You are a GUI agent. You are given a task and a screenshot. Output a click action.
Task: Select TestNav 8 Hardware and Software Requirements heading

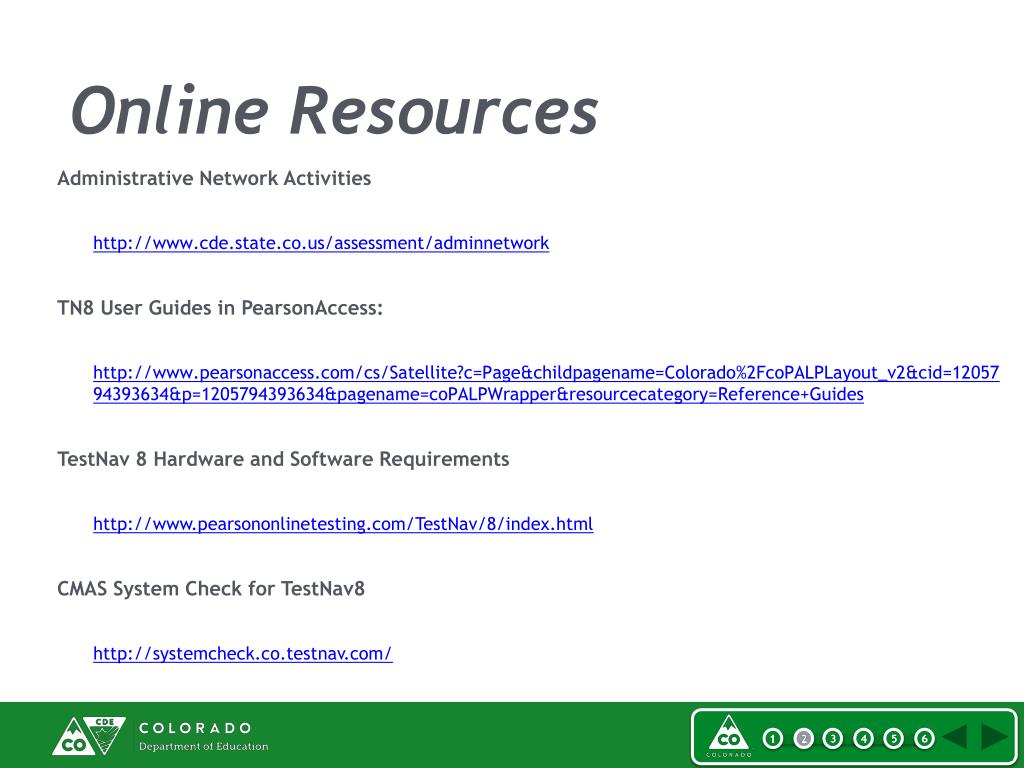pos(283,459)
